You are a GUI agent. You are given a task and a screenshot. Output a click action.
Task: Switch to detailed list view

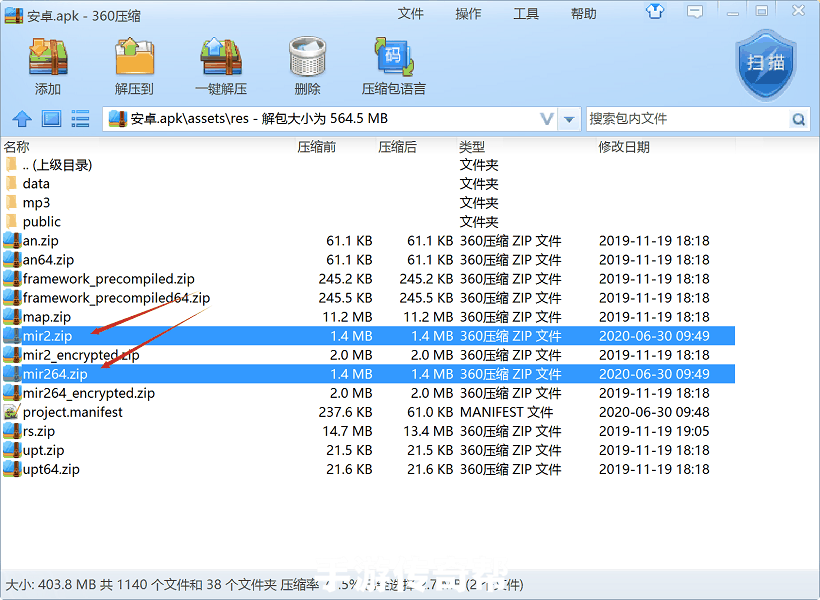(x=80, y=119)
